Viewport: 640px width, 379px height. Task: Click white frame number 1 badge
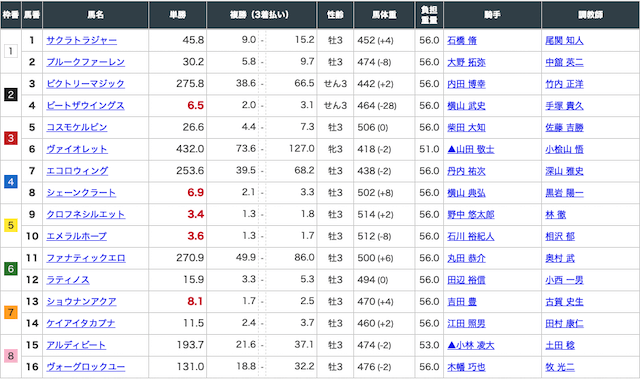[11, 51]
